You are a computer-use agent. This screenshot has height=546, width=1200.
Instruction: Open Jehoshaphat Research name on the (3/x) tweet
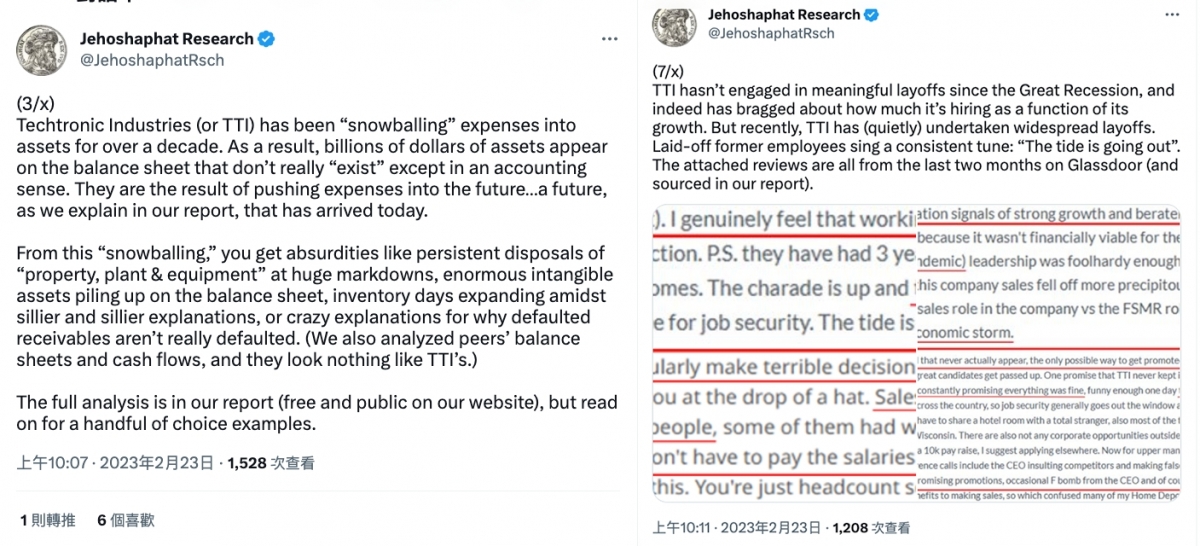point(166,39)
